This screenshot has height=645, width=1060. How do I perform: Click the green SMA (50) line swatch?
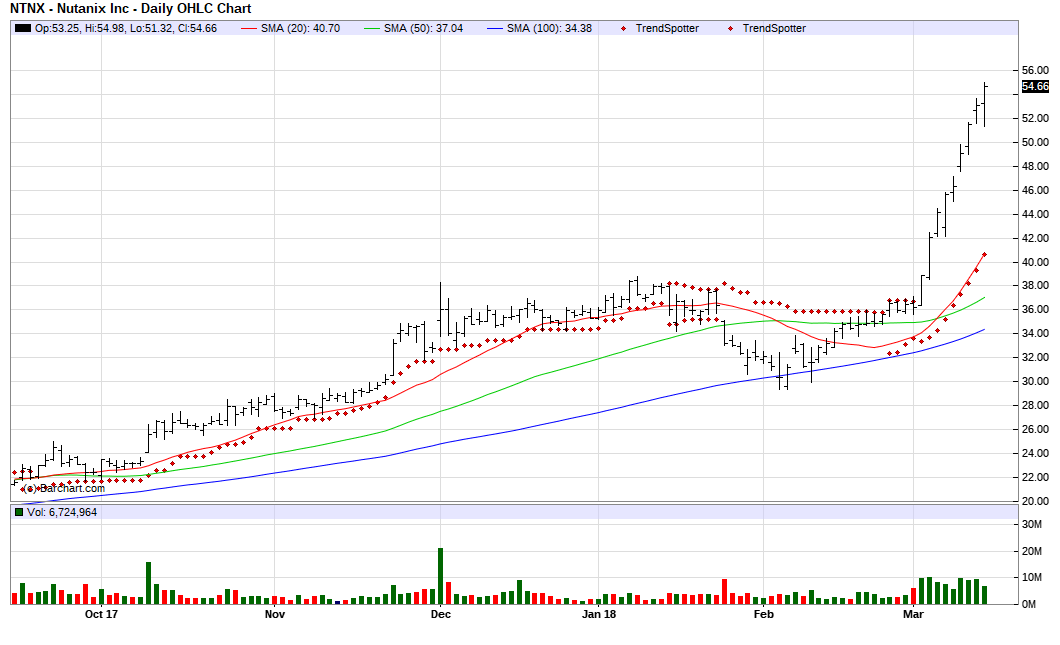coord(372,28)
